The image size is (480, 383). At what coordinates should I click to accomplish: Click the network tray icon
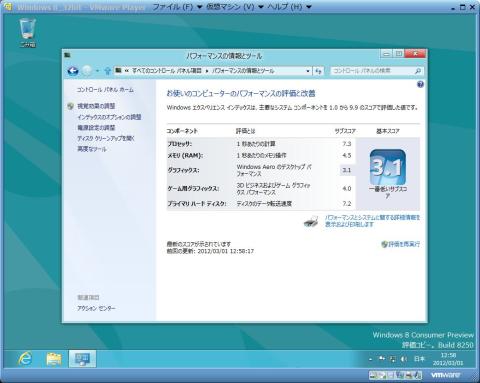(x=393, y=359)
